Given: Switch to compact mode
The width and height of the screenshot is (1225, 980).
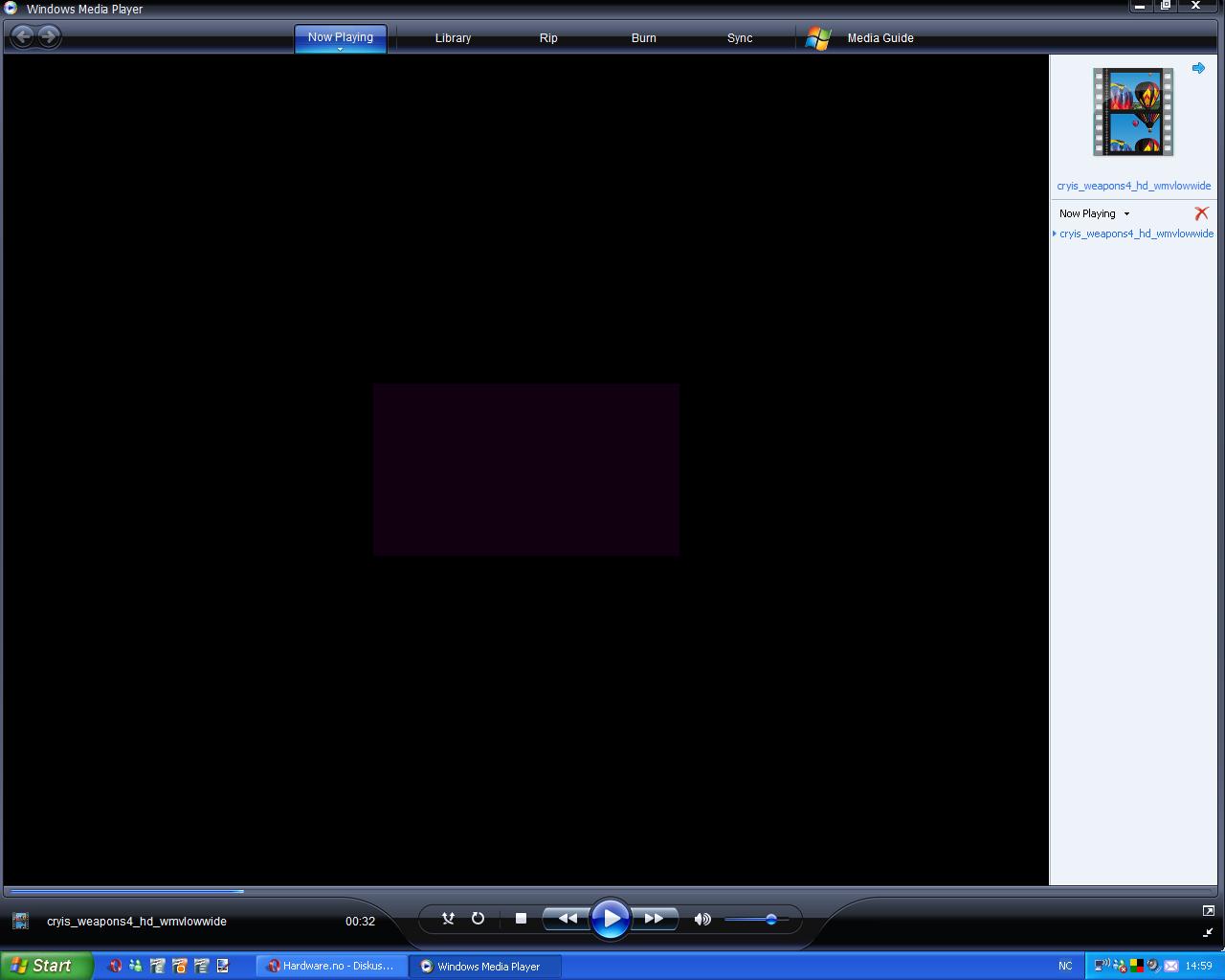Looking at the screenshot, I should tap(1208, 932).
